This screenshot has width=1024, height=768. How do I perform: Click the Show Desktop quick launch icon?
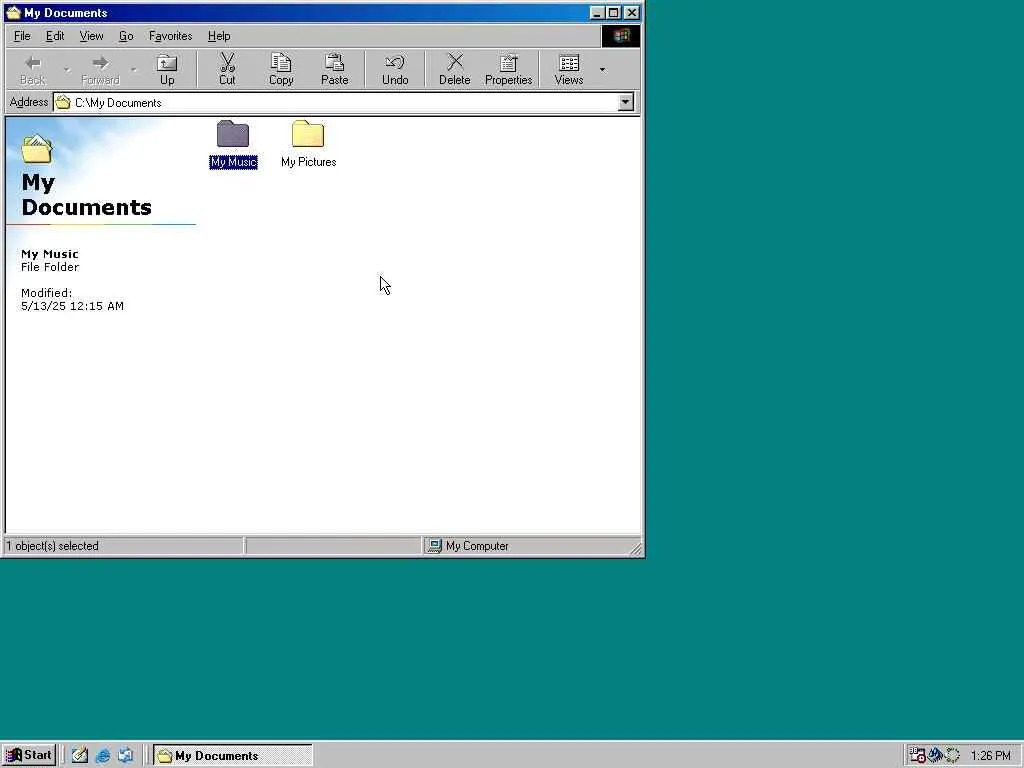tap(80, 756)
